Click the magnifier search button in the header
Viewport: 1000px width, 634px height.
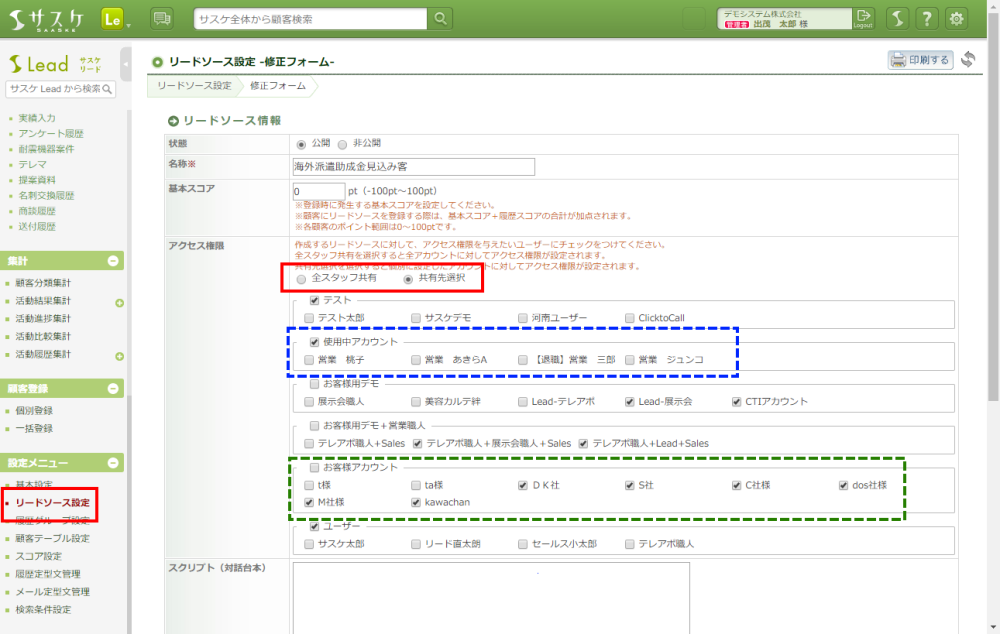tap(440, 19)
